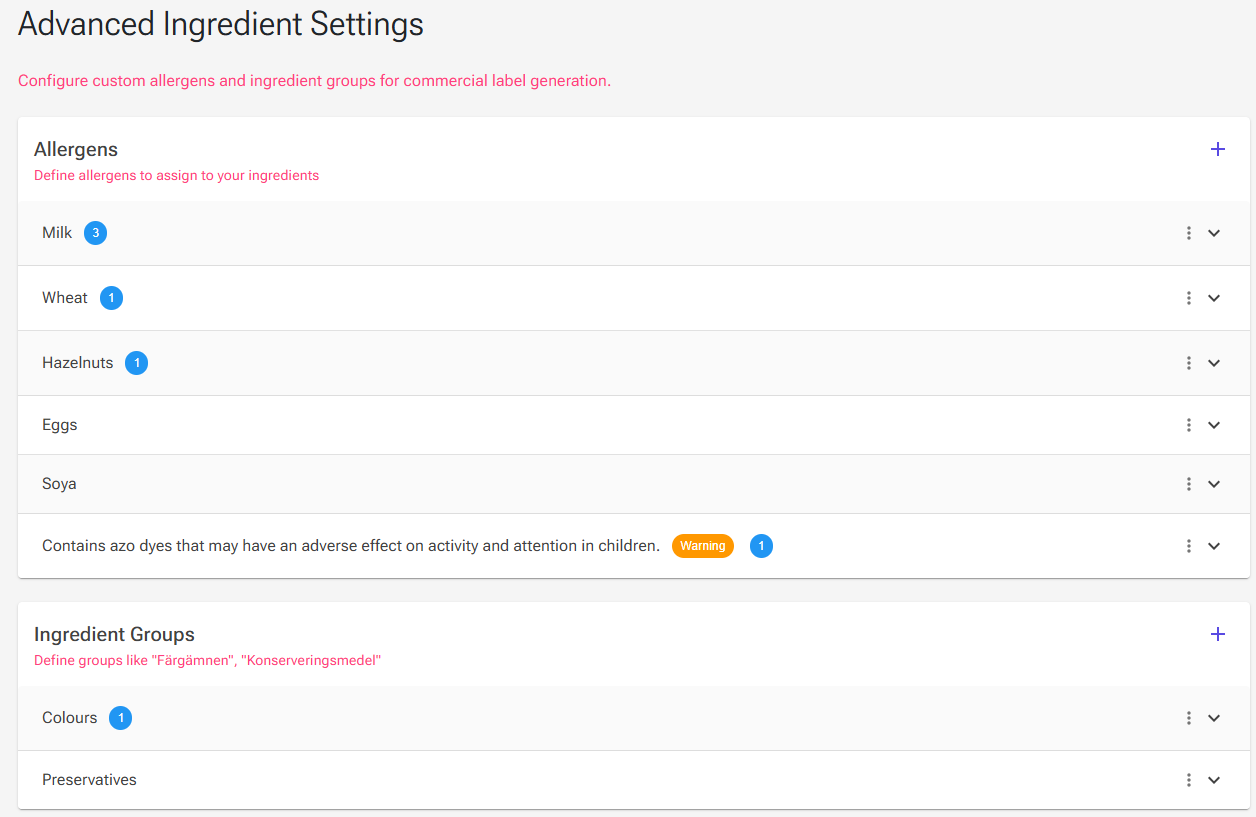Viewport: 1256px width, 817px height.
Task: Expand the Wheat allergen chevron
Action: click(x=1214, y=298)
